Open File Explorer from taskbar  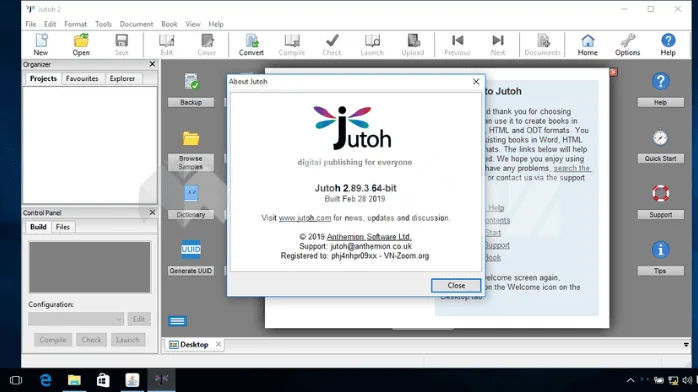click(74, 380)
